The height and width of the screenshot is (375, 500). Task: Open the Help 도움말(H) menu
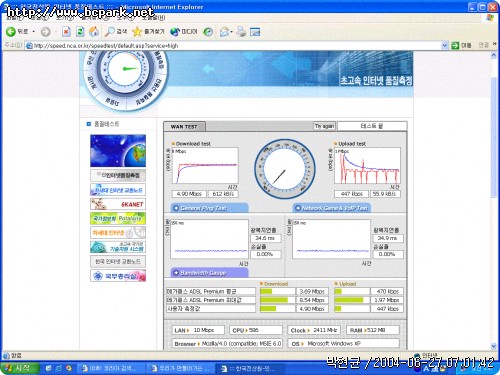pos(153,17)
